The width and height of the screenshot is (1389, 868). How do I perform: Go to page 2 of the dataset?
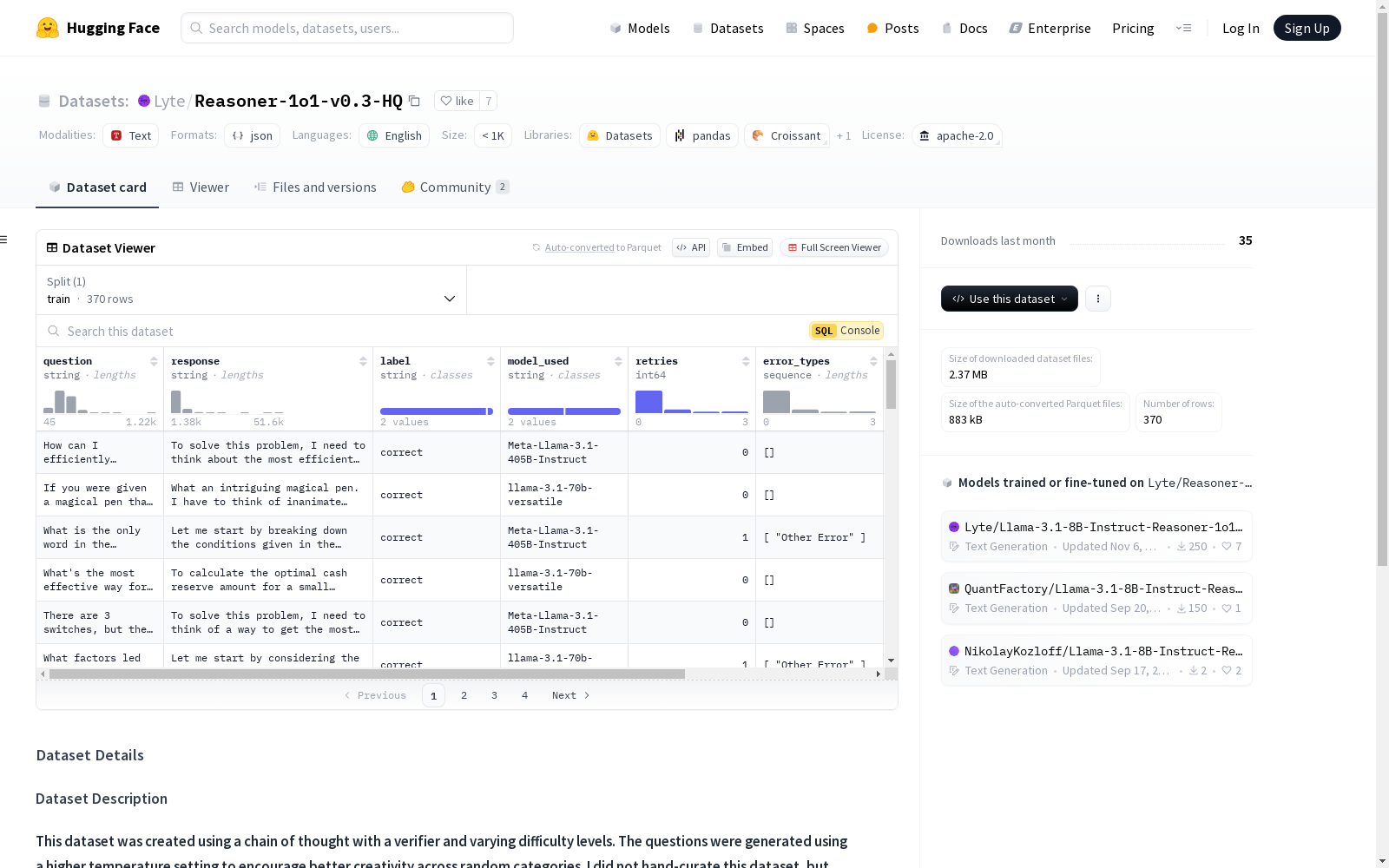click(x=464, y=695)
